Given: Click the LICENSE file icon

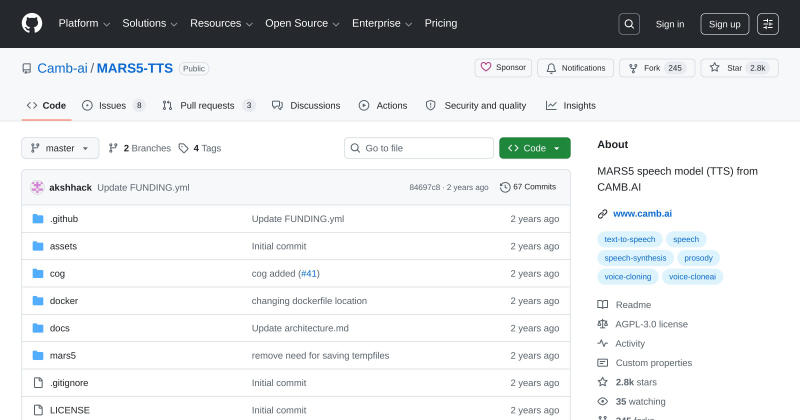Looking at the screenshot, I should click(x=38, y=410).
